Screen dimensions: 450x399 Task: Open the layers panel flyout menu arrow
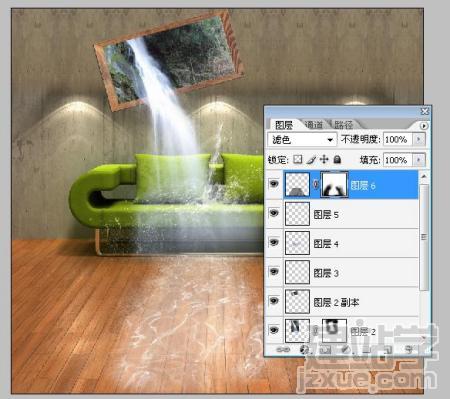tap(424, 126)
